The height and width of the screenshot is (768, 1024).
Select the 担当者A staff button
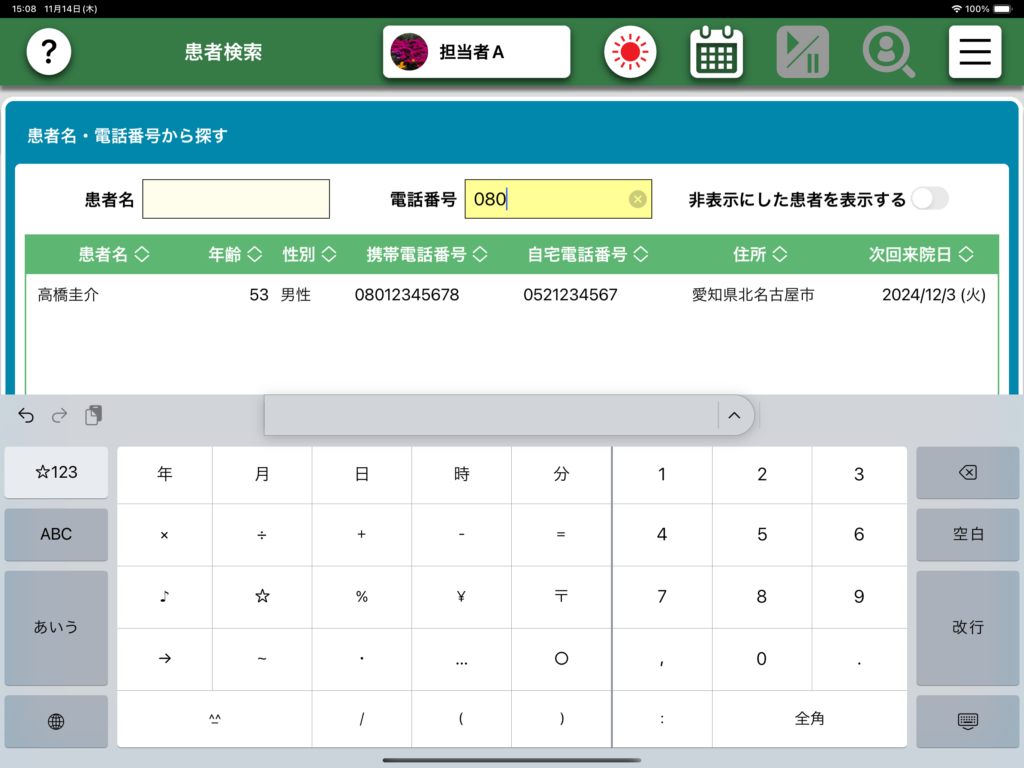coord(476,52)
